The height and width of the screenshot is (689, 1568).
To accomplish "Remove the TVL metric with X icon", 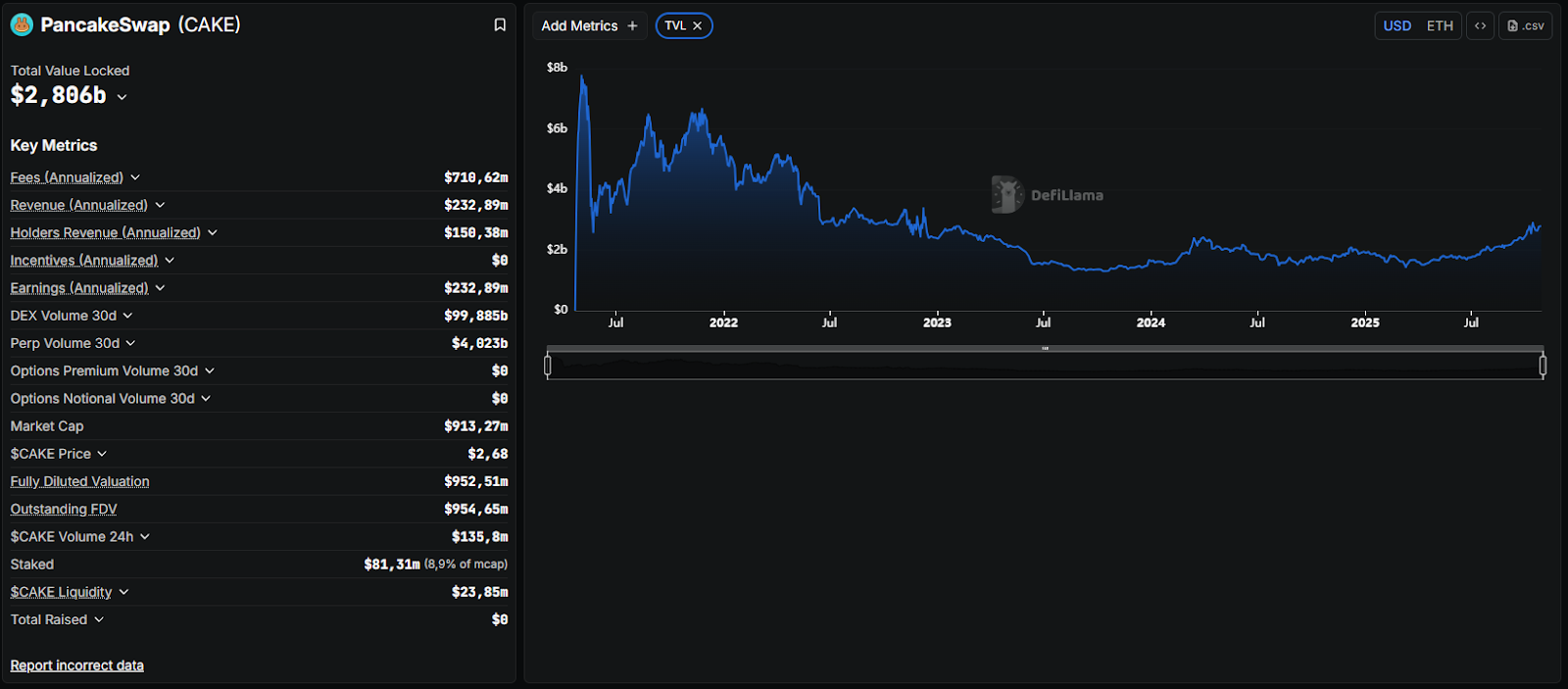I will (698, 25).
